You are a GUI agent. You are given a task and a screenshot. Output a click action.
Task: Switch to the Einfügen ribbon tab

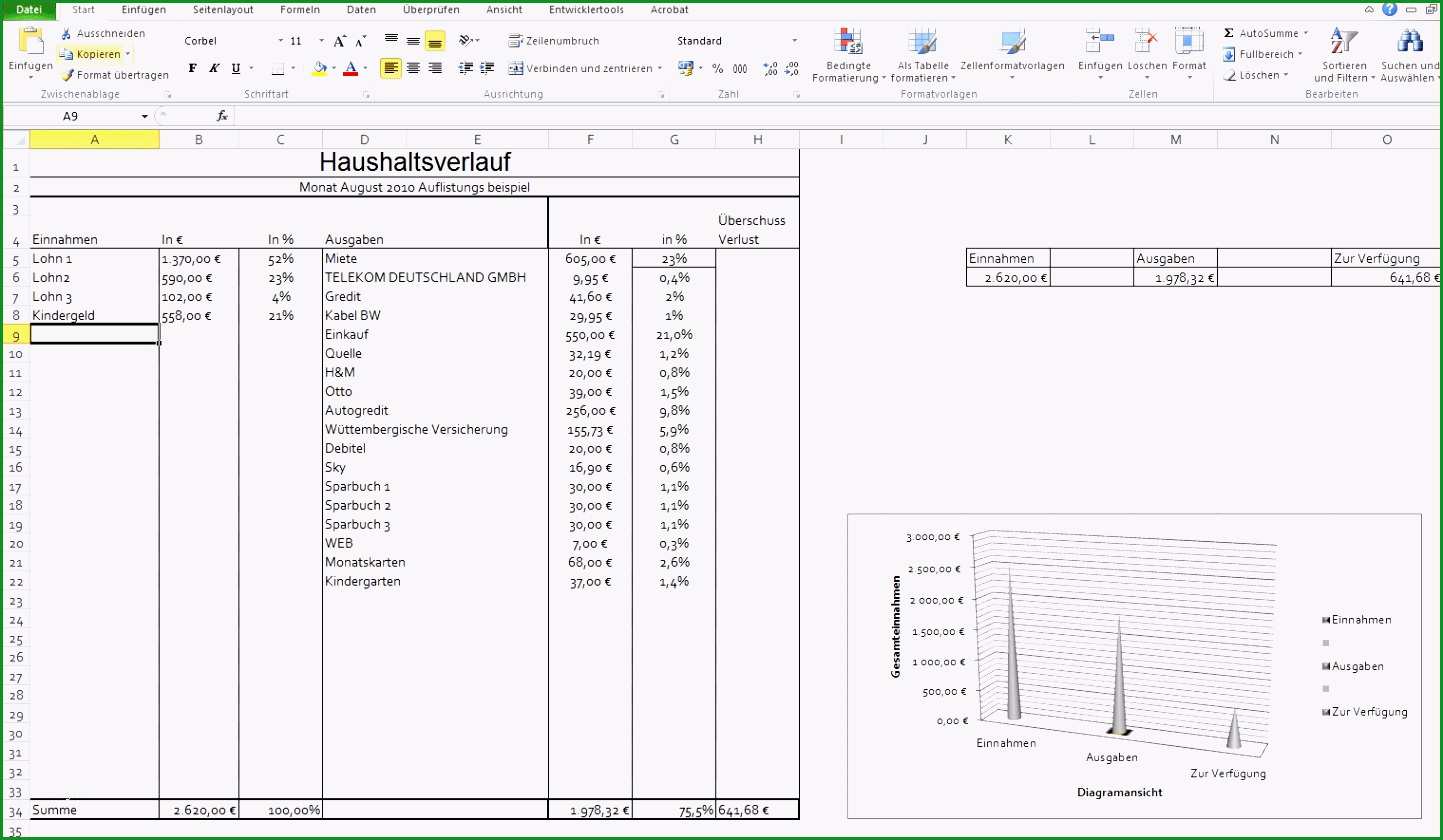tap(143, 9)
